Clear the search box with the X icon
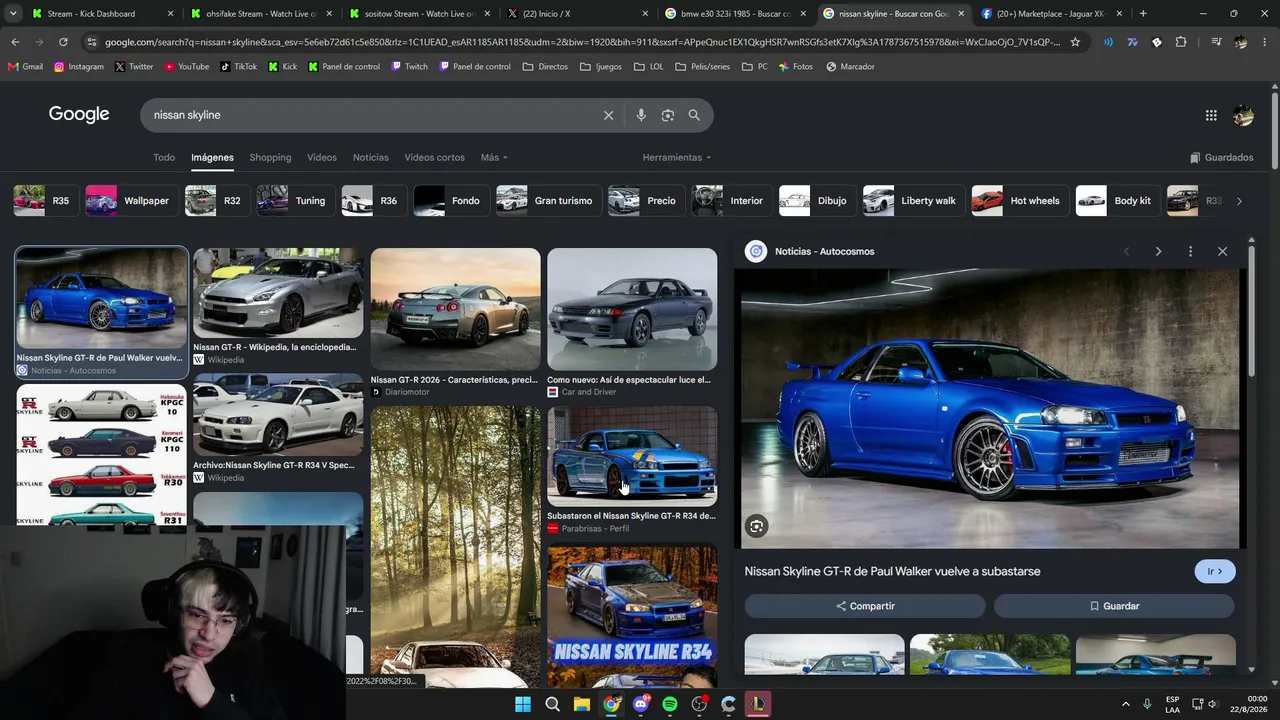 608,115
